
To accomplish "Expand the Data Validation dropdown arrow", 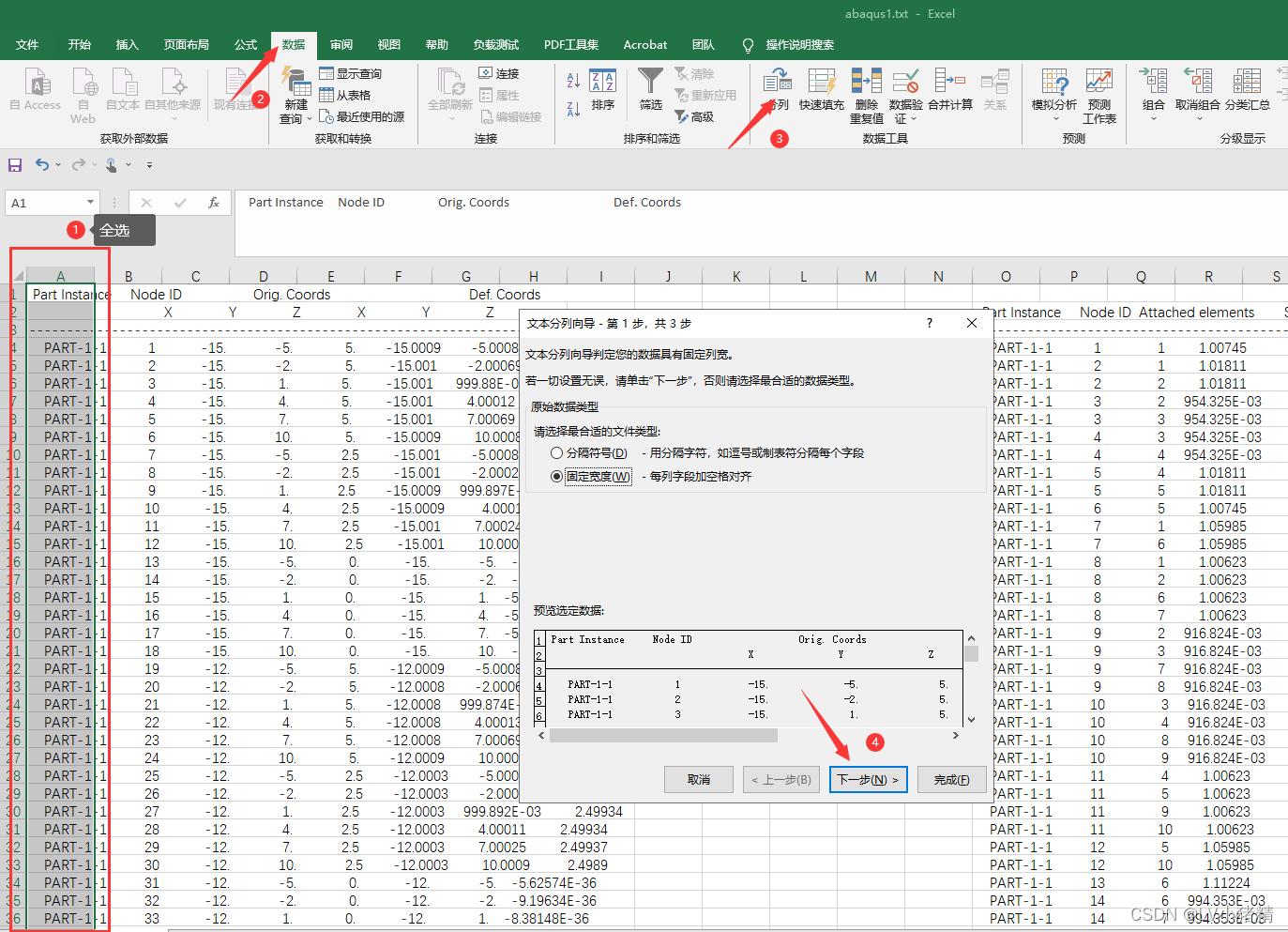I will 913,119.
